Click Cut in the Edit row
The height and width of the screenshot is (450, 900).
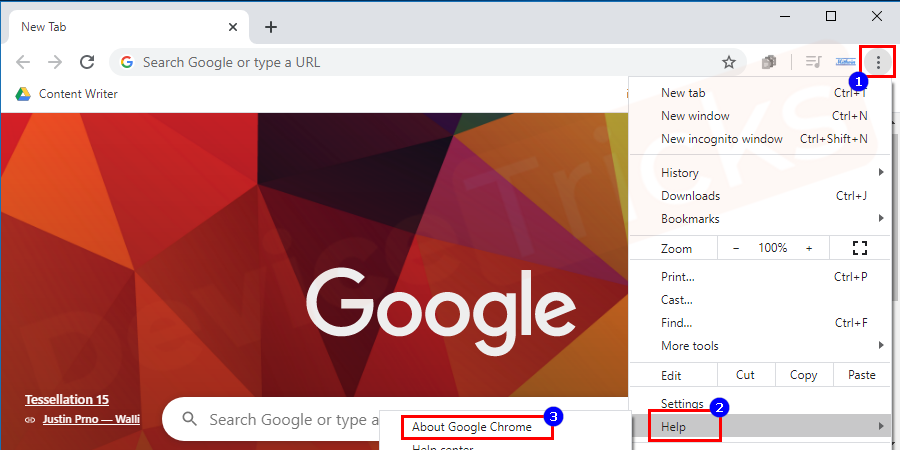(746, 375)
